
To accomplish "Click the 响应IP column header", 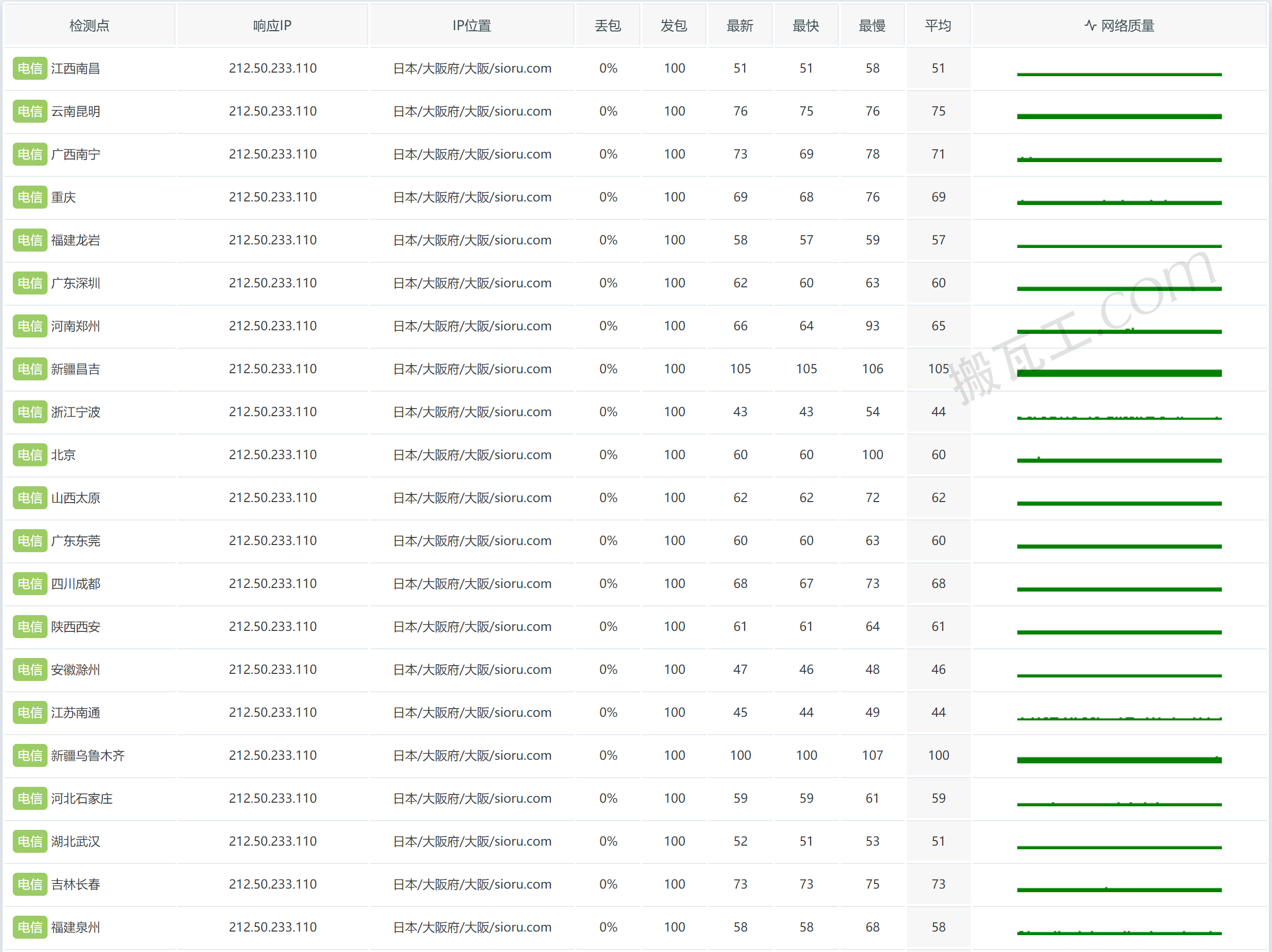I will click(272, 25).
